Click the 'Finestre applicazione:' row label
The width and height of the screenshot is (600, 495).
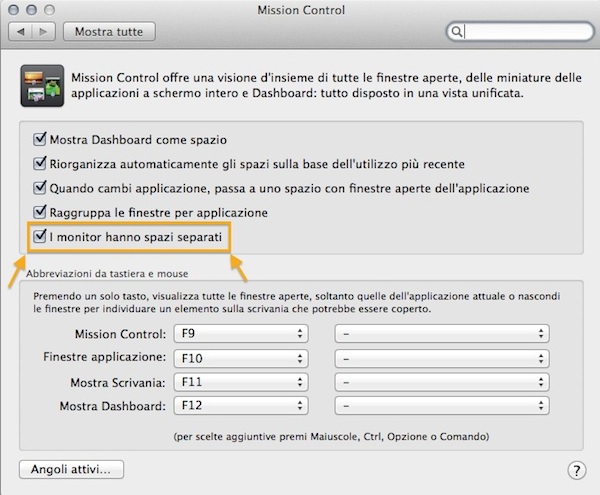pos(105,357)
